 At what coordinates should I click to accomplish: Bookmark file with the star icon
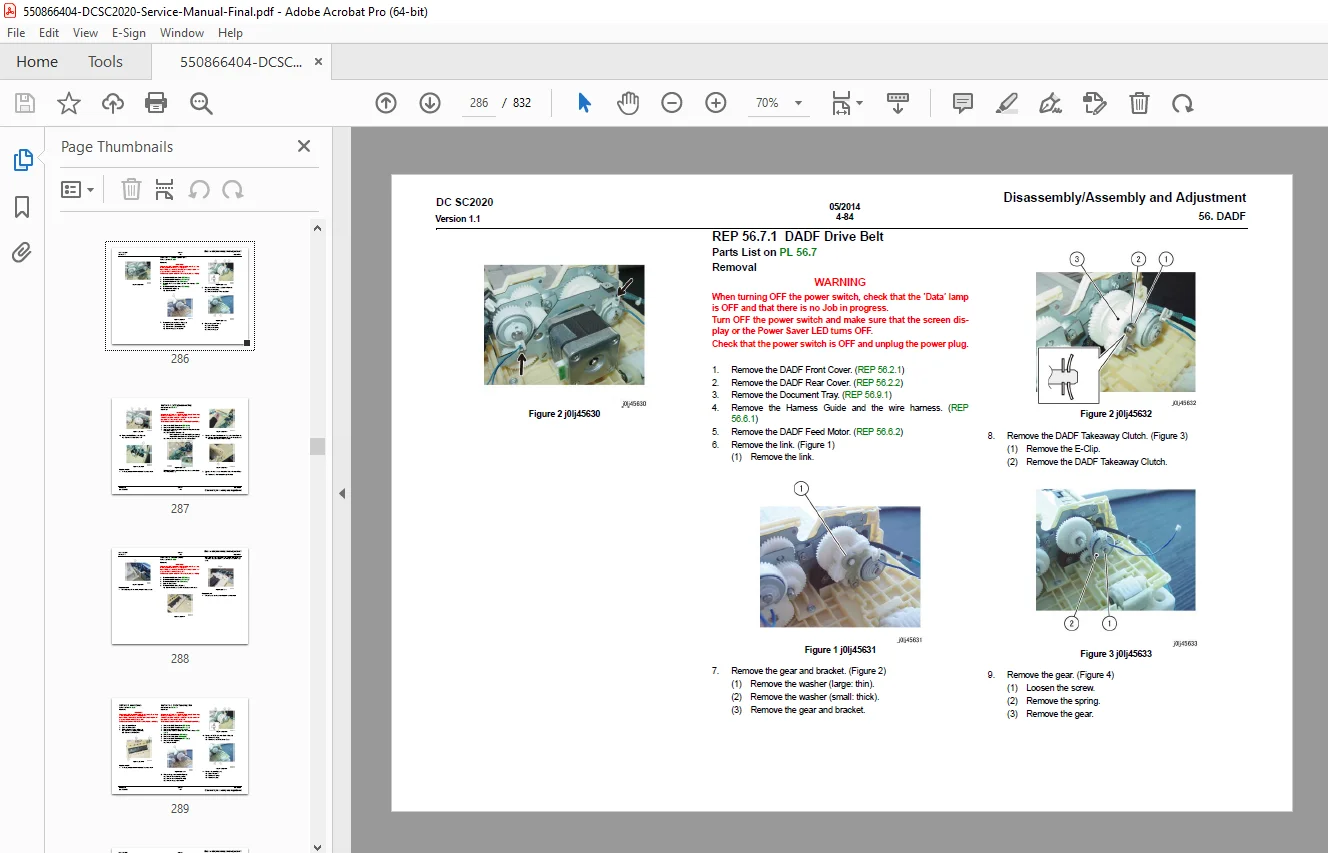pyautogui.click(x=69, y=103)
